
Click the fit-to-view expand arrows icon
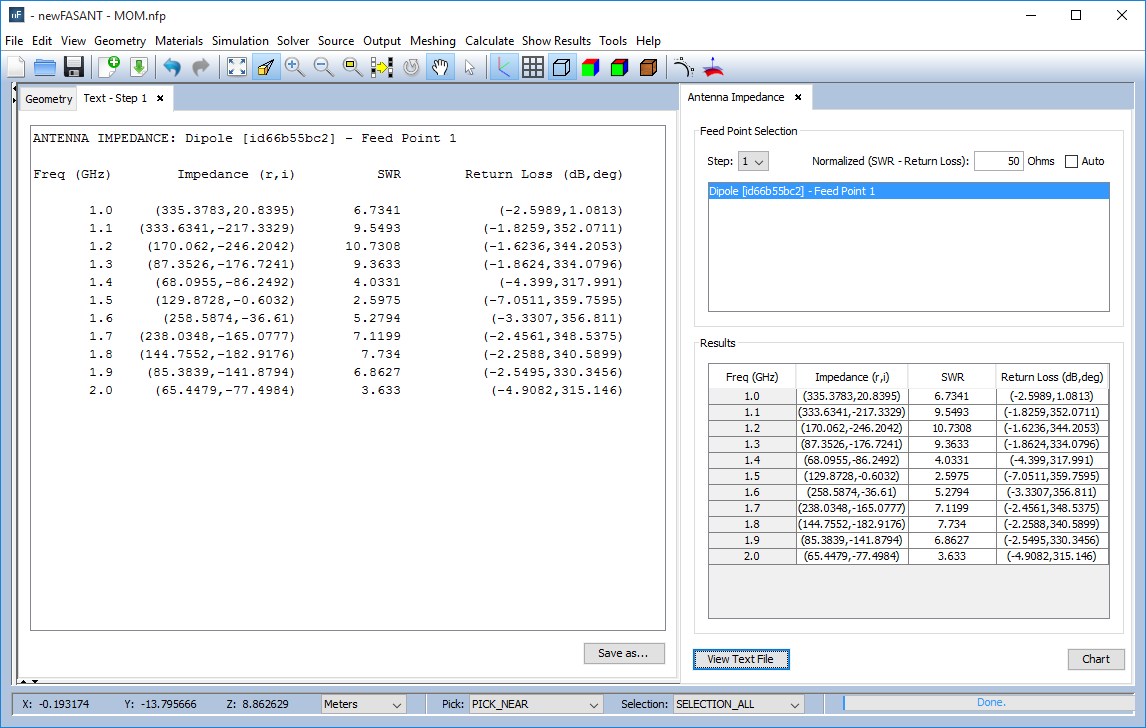coord(237,67)
